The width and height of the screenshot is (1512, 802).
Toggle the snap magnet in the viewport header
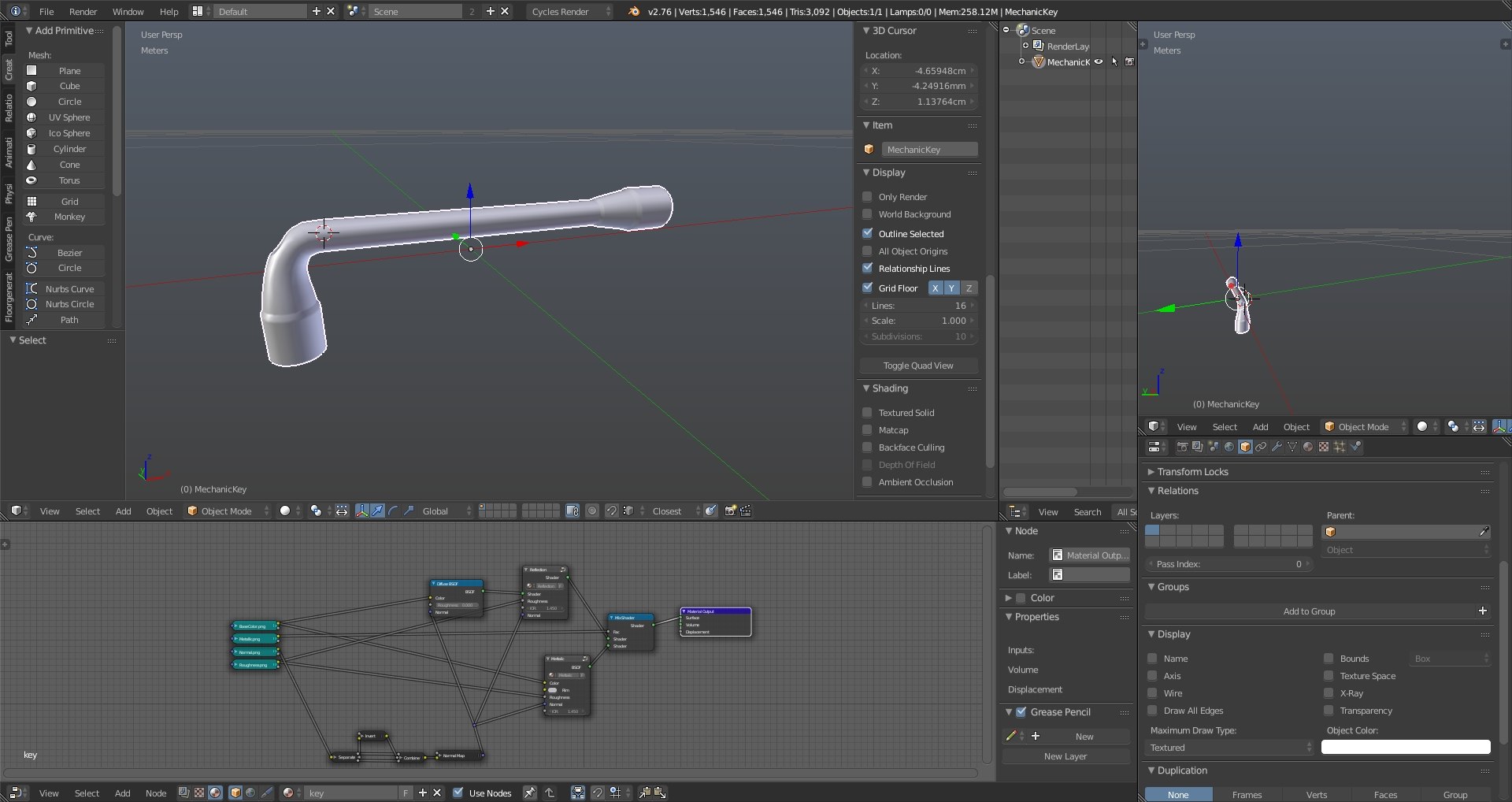pyautogui.click(x=612, y=511)
